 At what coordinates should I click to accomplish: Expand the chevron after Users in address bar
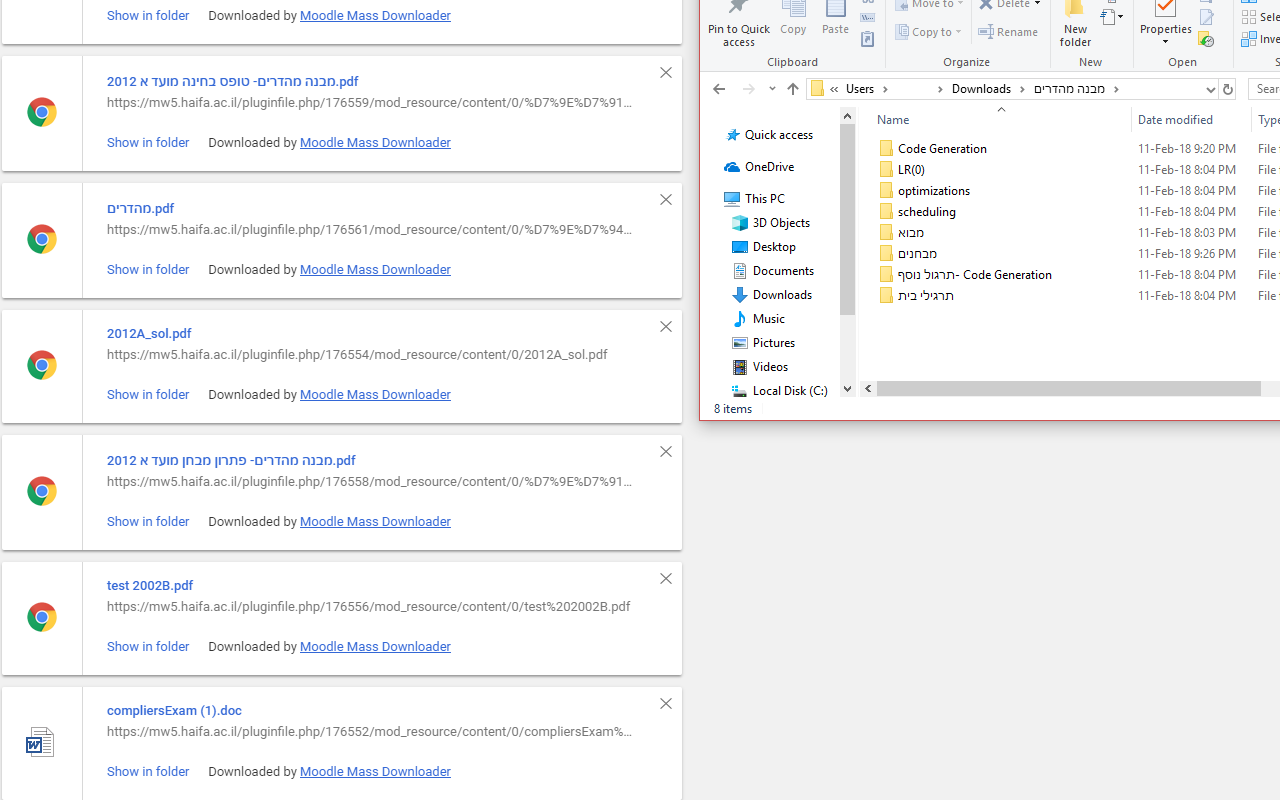point(885,89)
